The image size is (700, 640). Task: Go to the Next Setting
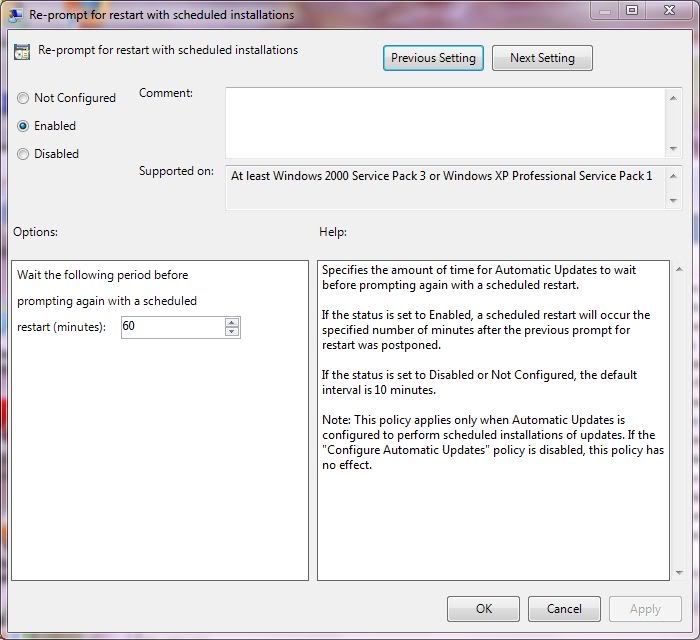(542, 58)
